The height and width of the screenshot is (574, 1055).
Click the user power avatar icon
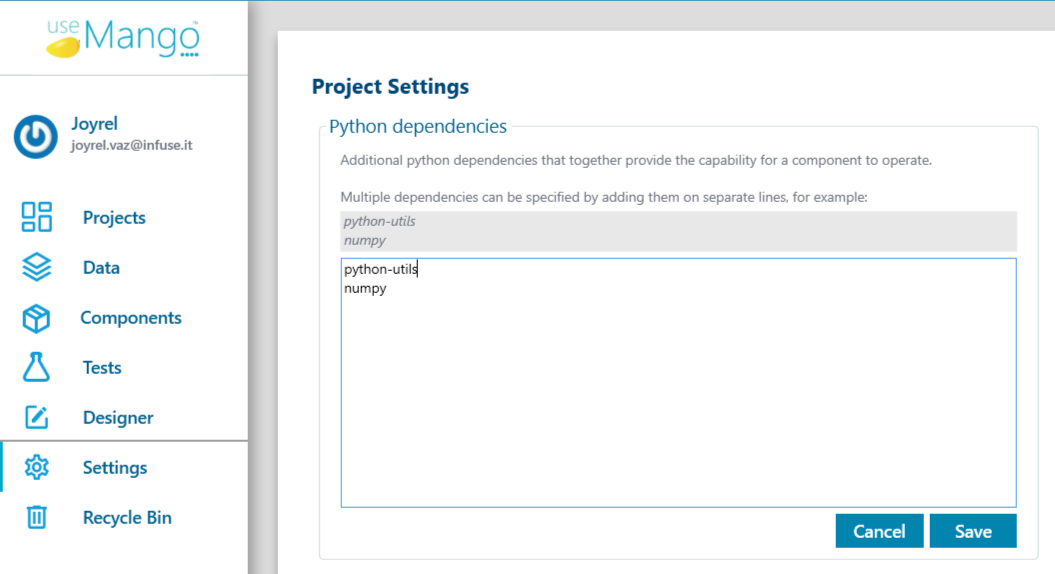[35, 137]
